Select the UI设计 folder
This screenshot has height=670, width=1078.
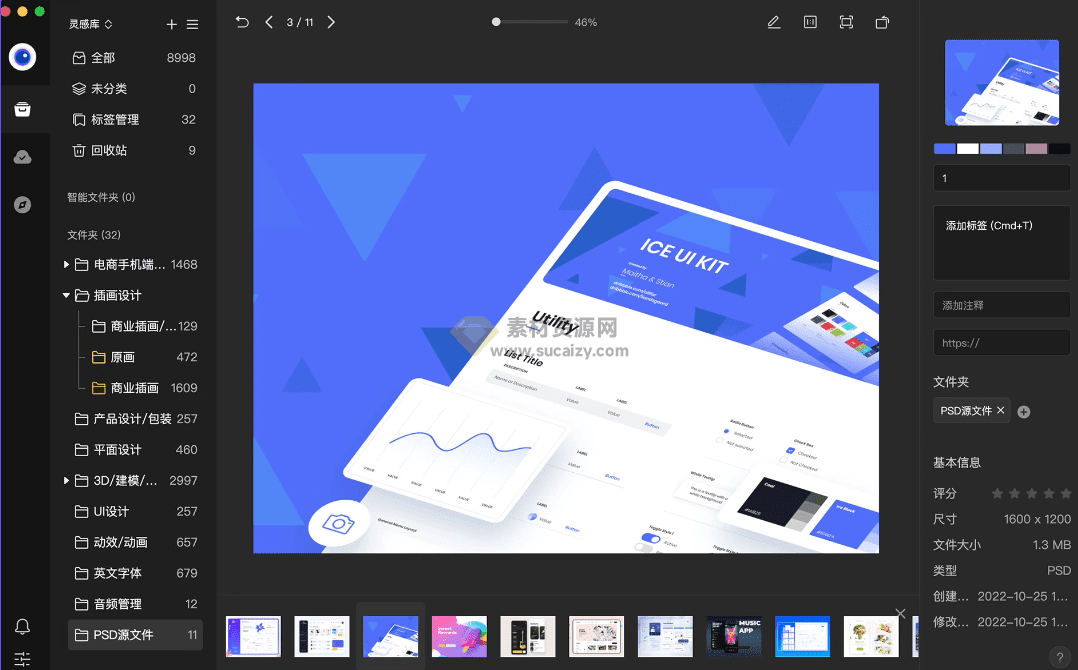111,512
